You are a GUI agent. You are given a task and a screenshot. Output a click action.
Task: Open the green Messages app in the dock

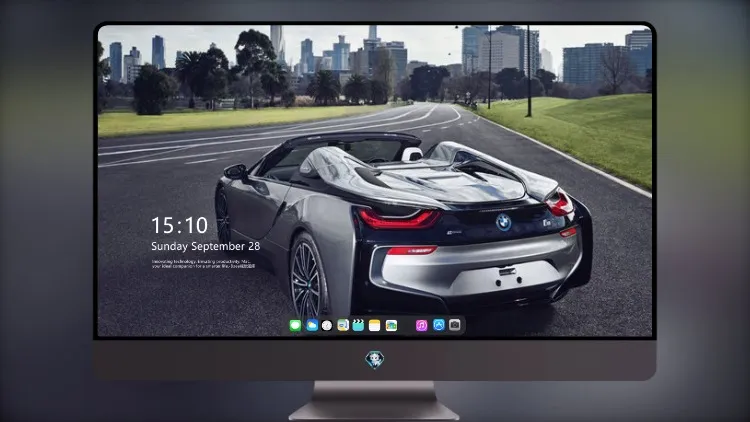click(295, 325)
